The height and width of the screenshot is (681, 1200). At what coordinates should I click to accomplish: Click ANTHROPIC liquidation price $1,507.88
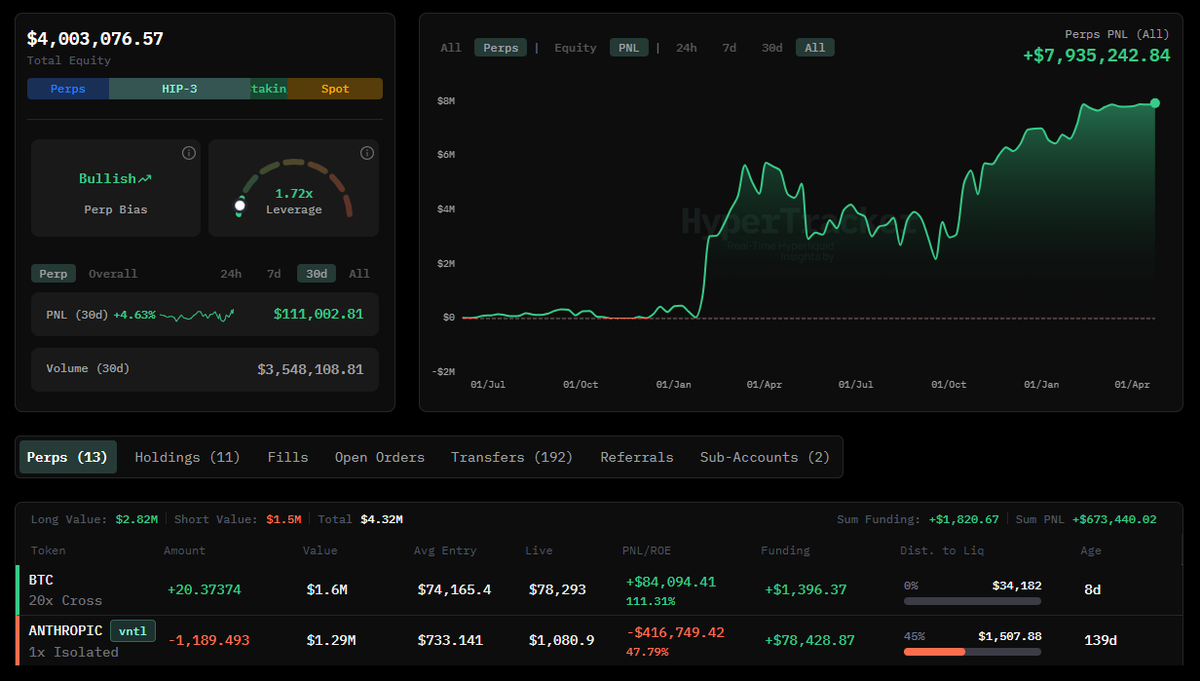[x=1010, y=636]
